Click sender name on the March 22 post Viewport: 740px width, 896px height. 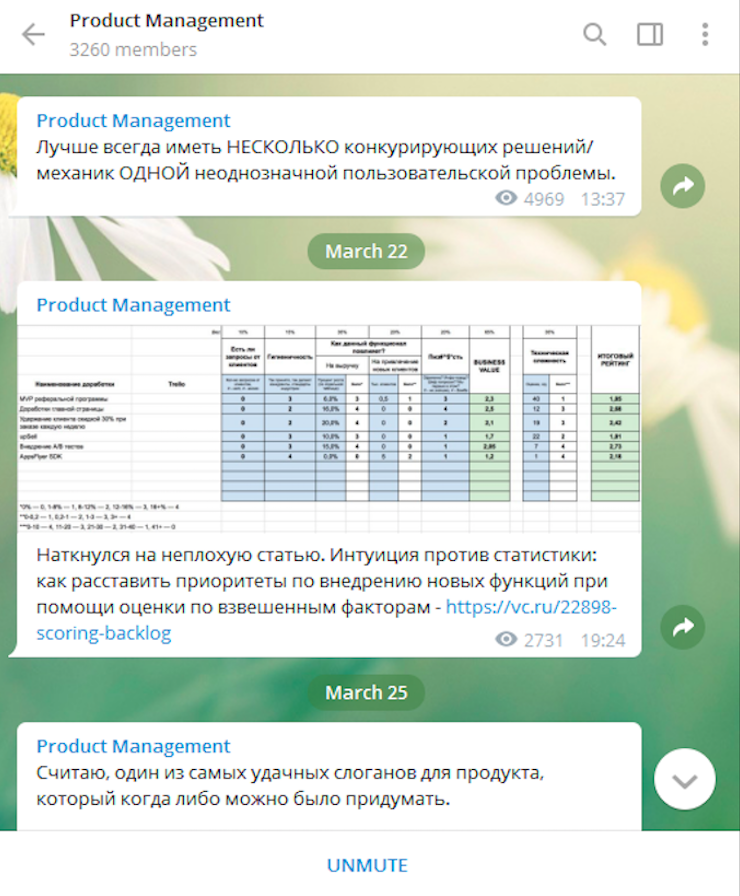coord(133,305)
